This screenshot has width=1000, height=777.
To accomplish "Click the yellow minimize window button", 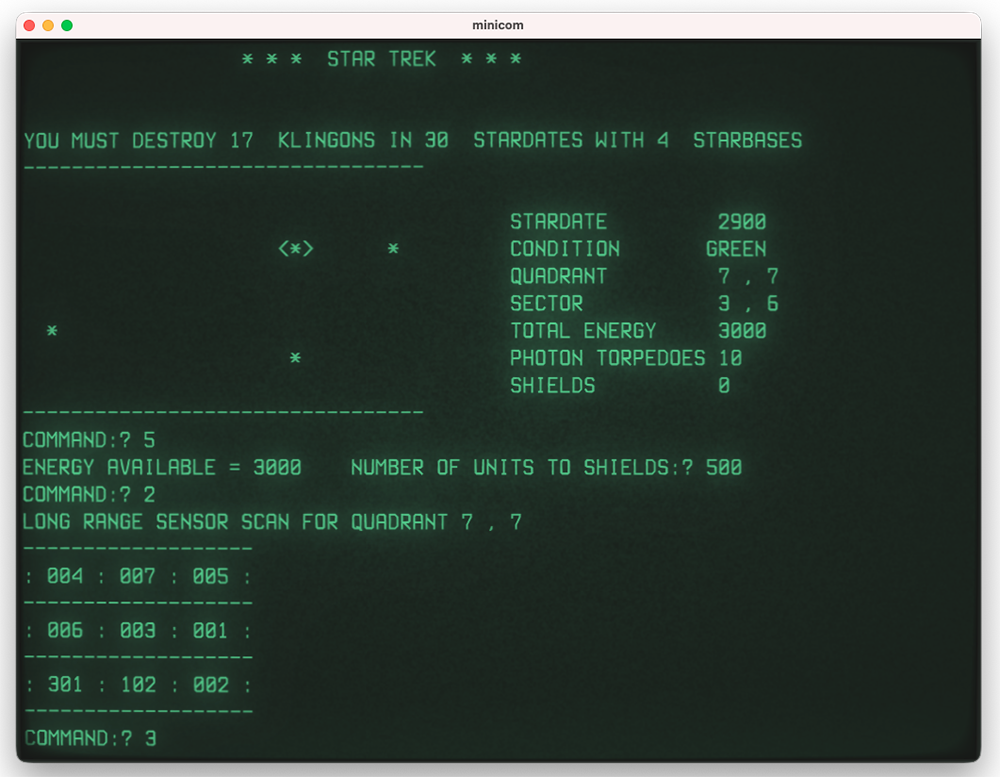I will point(48,26).
